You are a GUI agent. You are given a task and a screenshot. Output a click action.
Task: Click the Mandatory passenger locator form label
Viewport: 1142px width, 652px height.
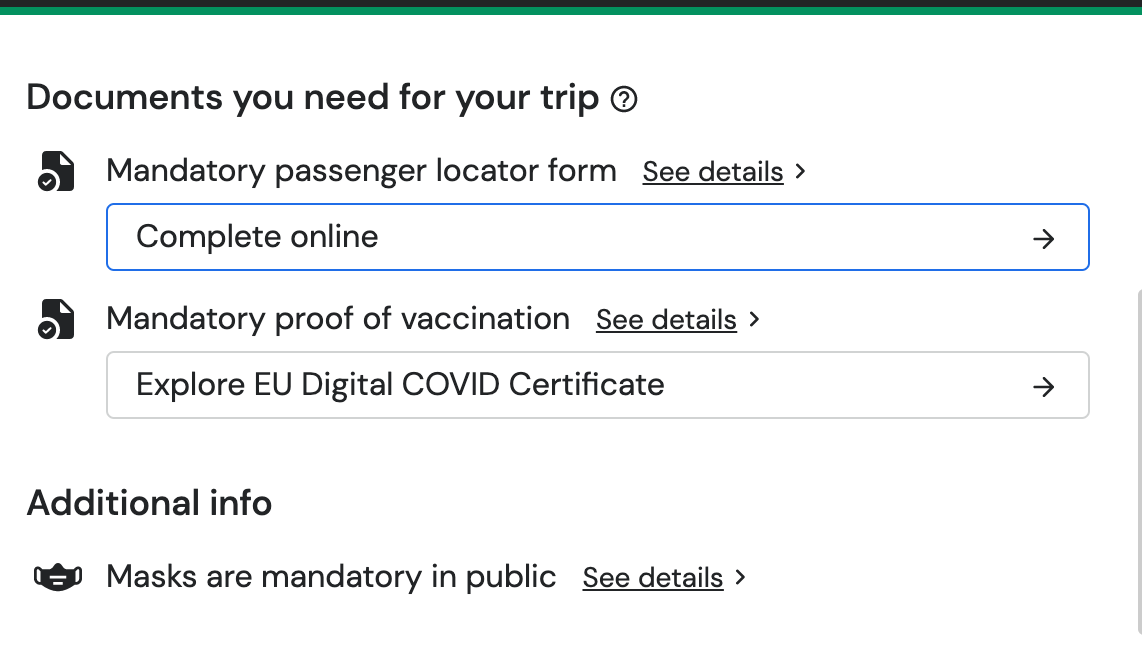point(361,171)
